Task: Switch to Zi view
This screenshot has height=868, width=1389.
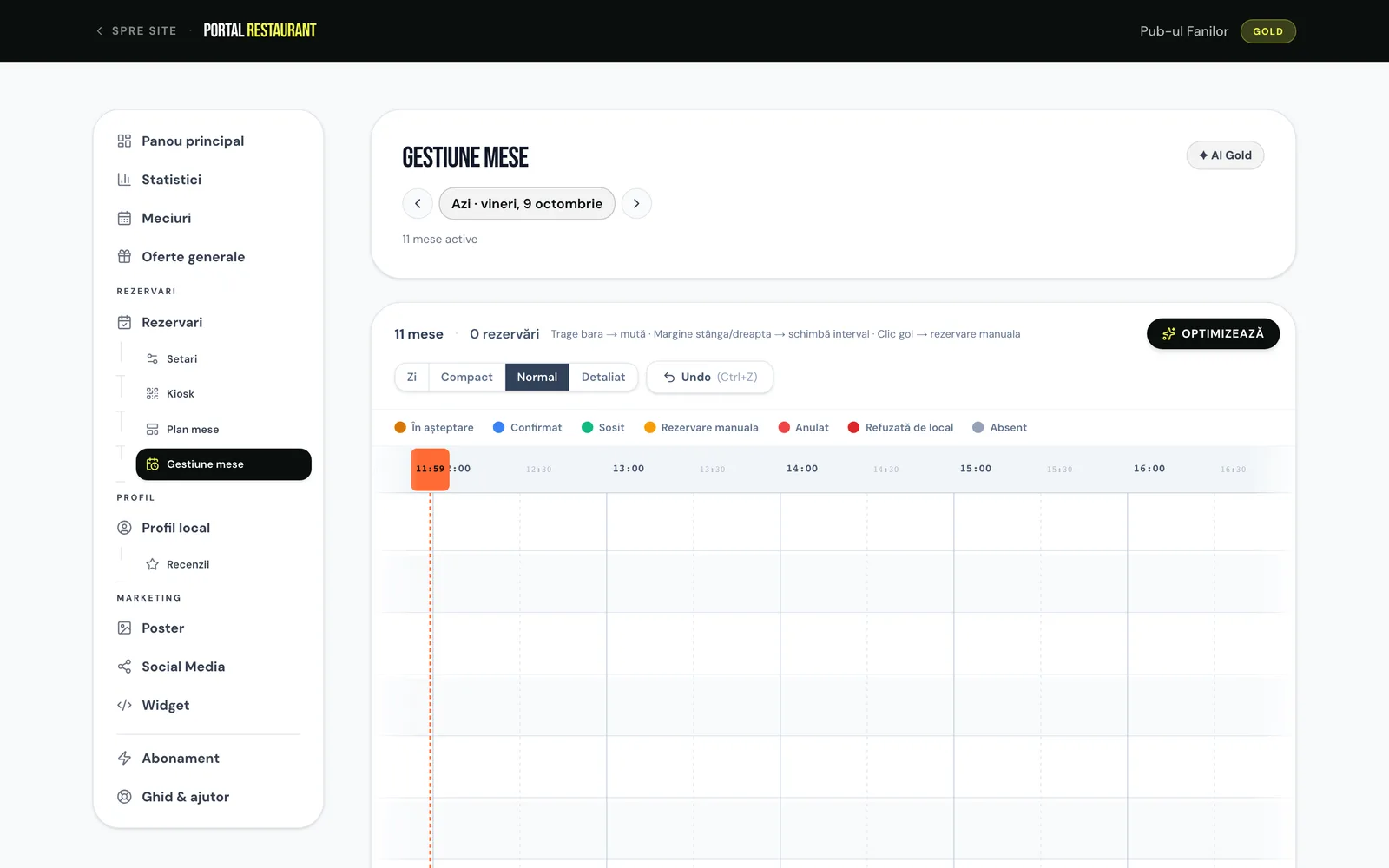Action: (x=411, y=378)
